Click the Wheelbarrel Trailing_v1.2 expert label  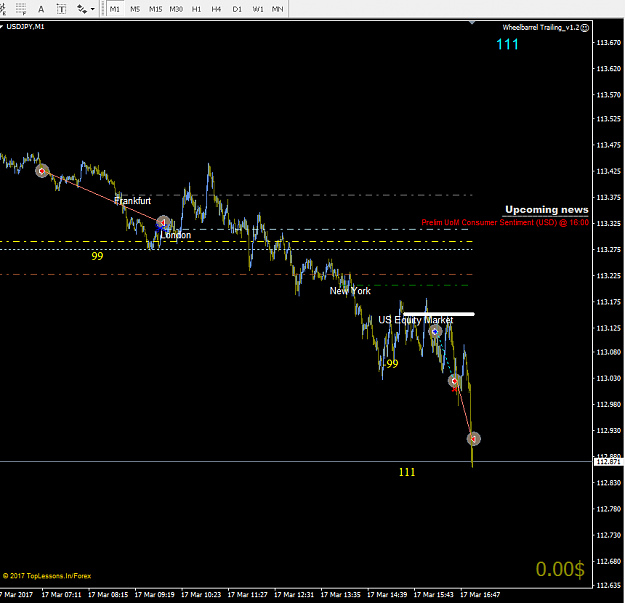click(540, 27)
